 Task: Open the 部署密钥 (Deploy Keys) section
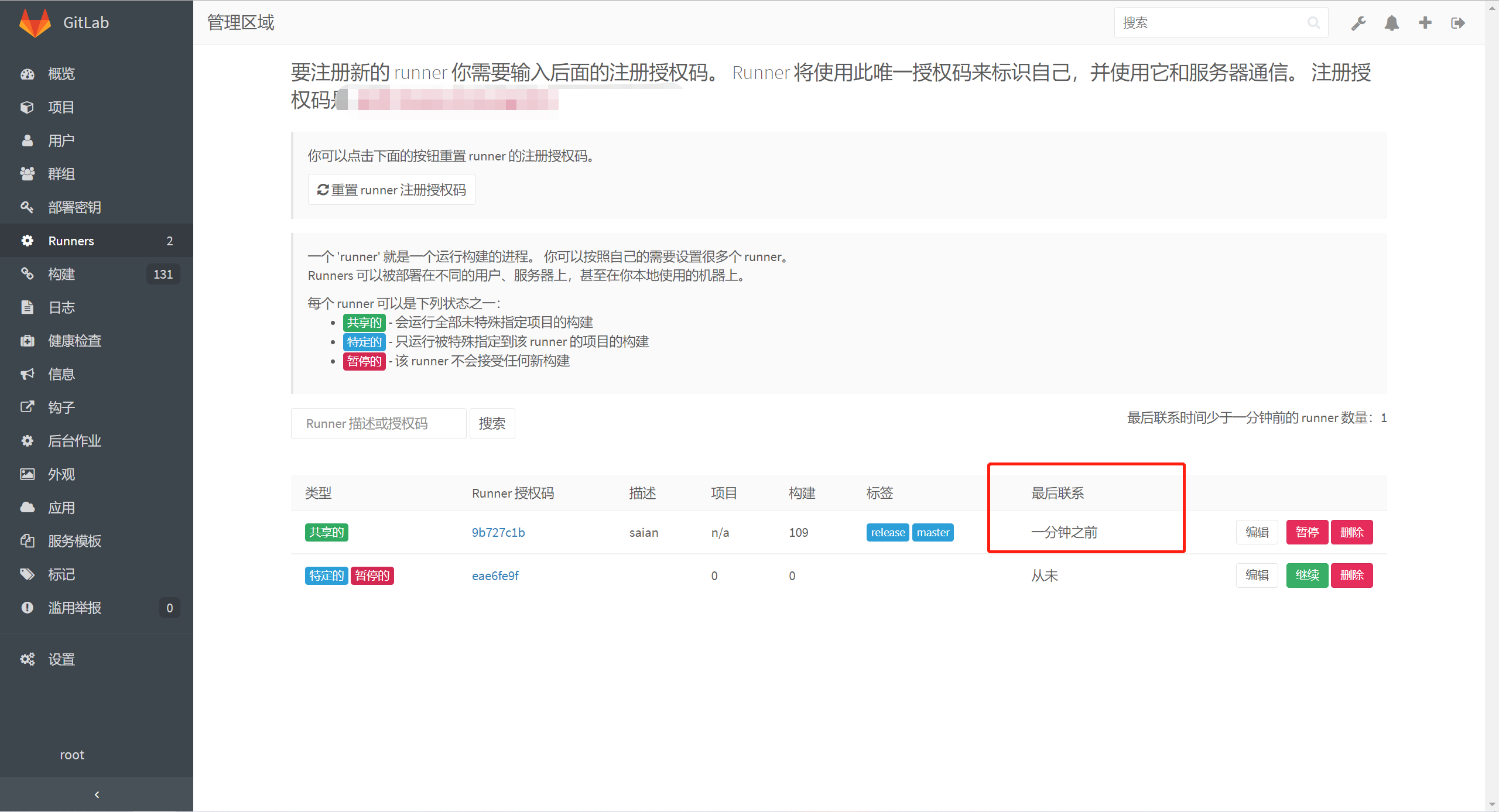76,207
